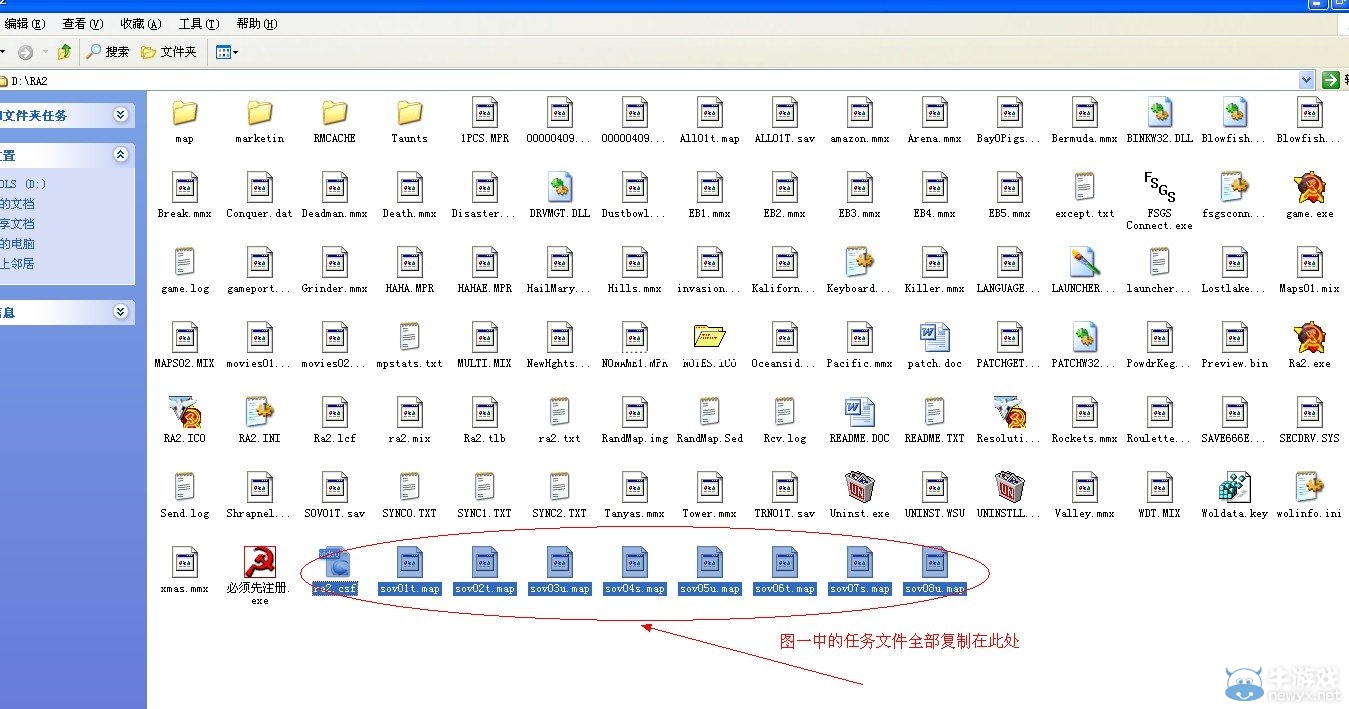1349x709 pixels.
Task: Select the fsgsconn... file icon
Action: [1235, 187]
